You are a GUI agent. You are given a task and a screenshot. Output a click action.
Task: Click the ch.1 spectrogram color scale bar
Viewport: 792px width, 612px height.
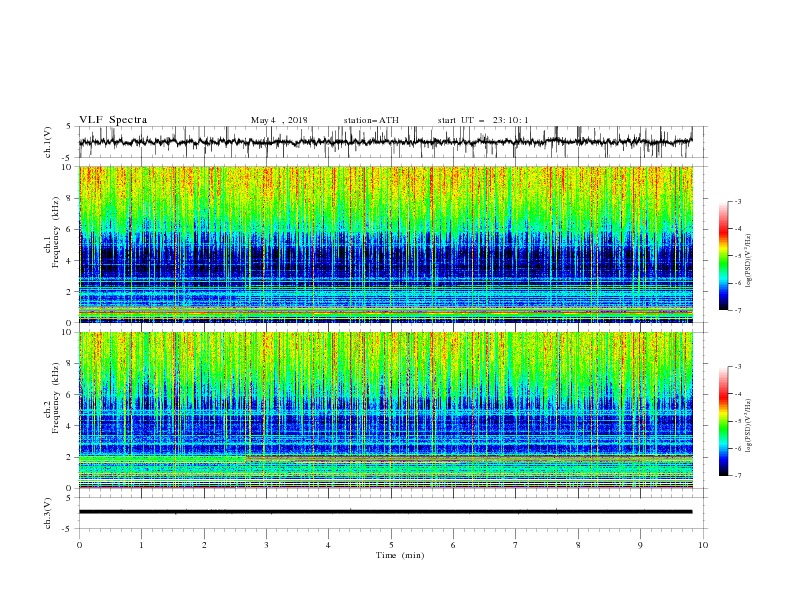pyautogui.click(x=723, y=256)
